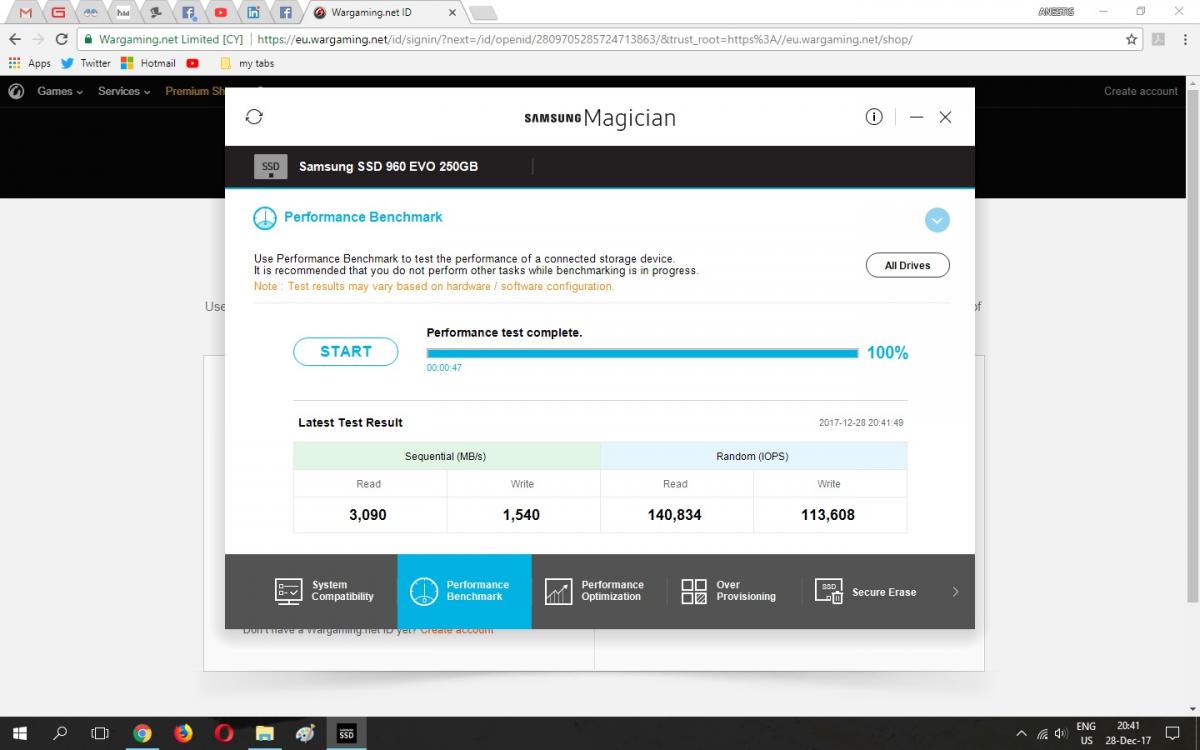This screenshot has height=750, width=1200.
Task: Open Chrome from the taskbar
Action: coord(142,733)
